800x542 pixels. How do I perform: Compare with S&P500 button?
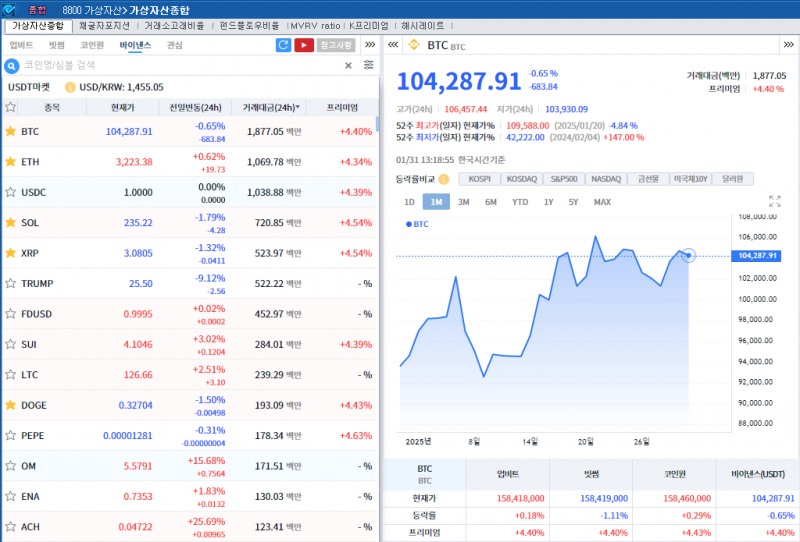point(564,179)
